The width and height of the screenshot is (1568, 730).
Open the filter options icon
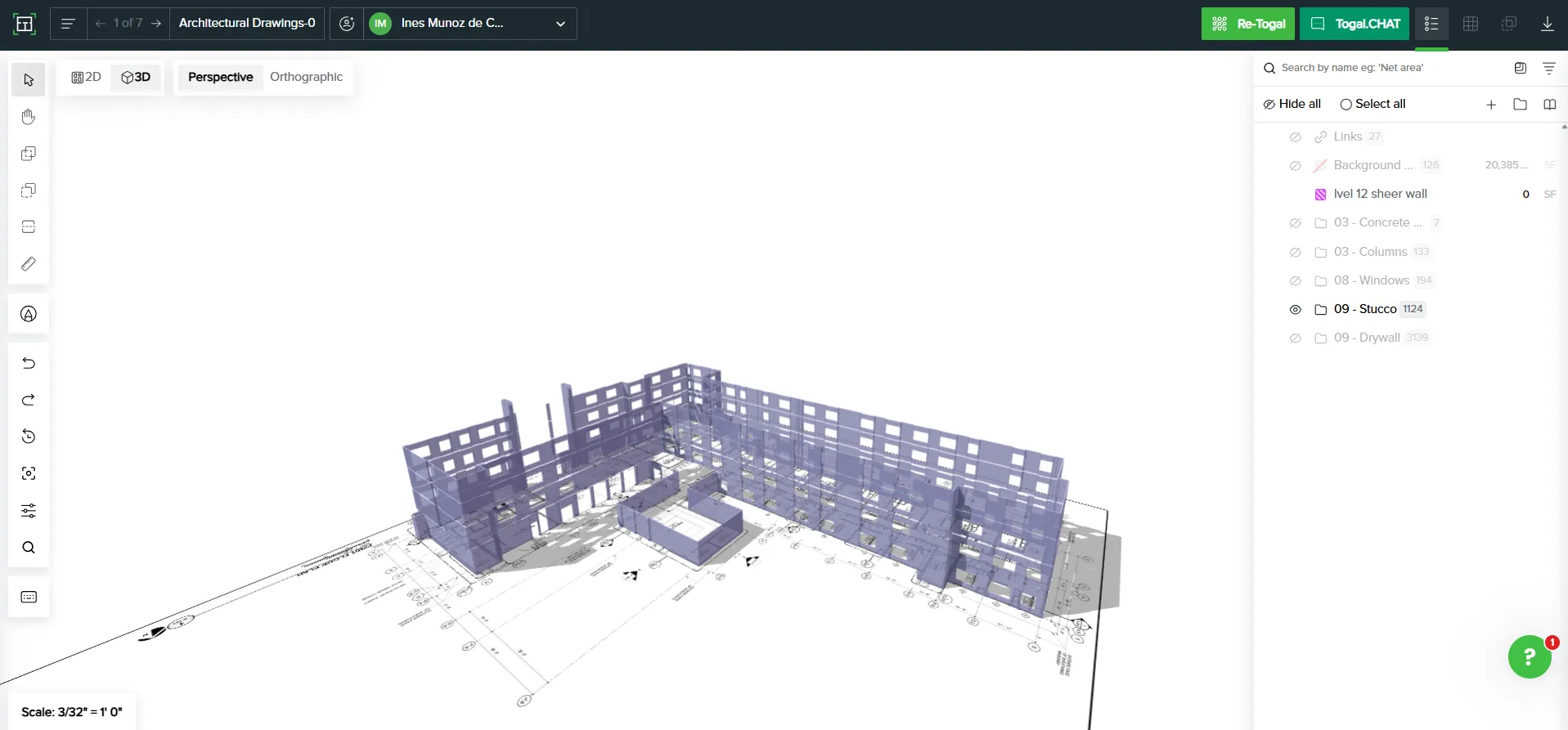point(1549,69)
